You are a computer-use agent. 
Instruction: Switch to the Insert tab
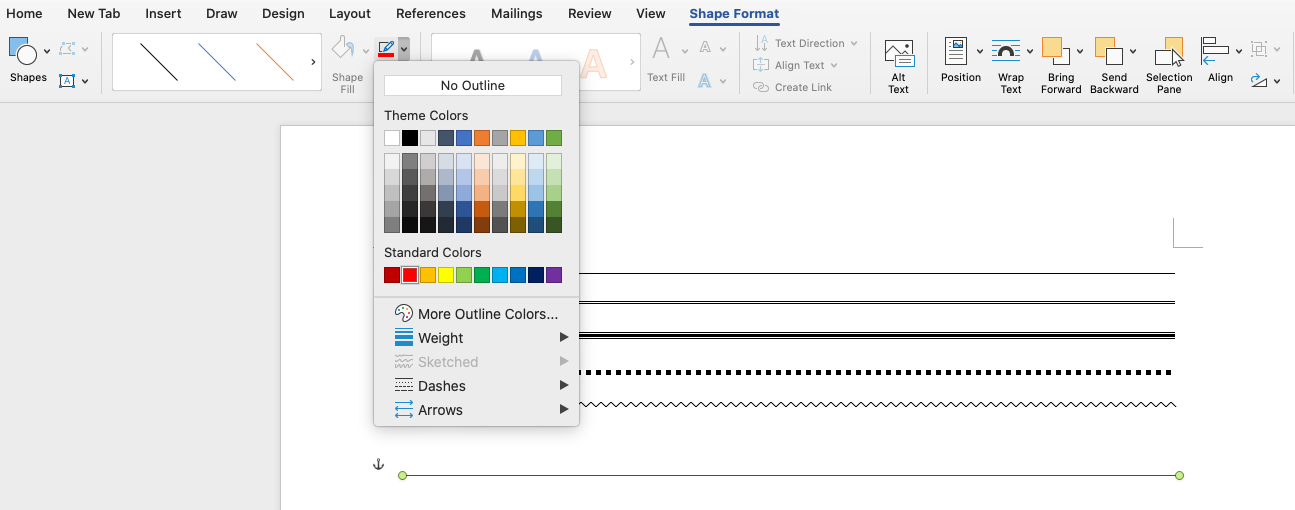[163, 14]
